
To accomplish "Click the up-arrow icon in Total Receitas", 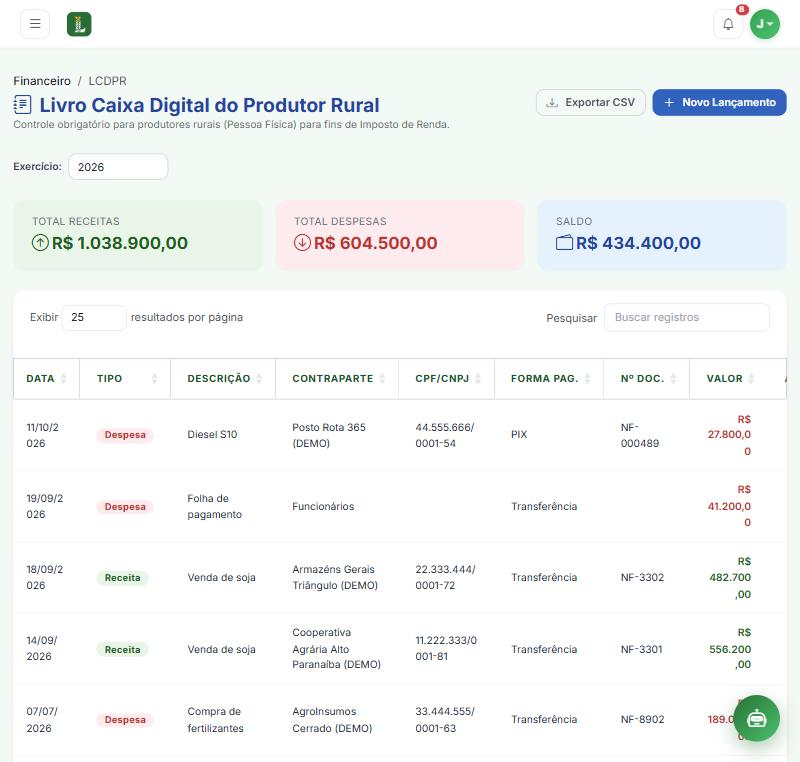I will click(40, 243).
